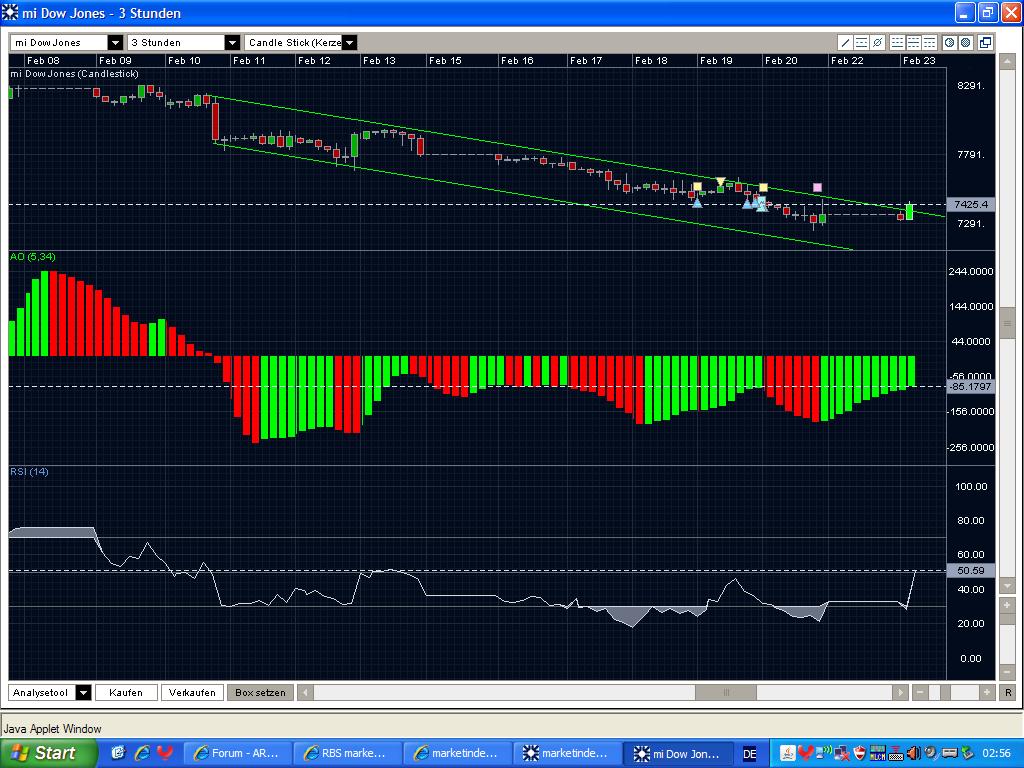This screenshot has height=768, width=1024.
Task: Expand the Analysetool dropdown
Action: pyautogui.click(x=84, y=692)
